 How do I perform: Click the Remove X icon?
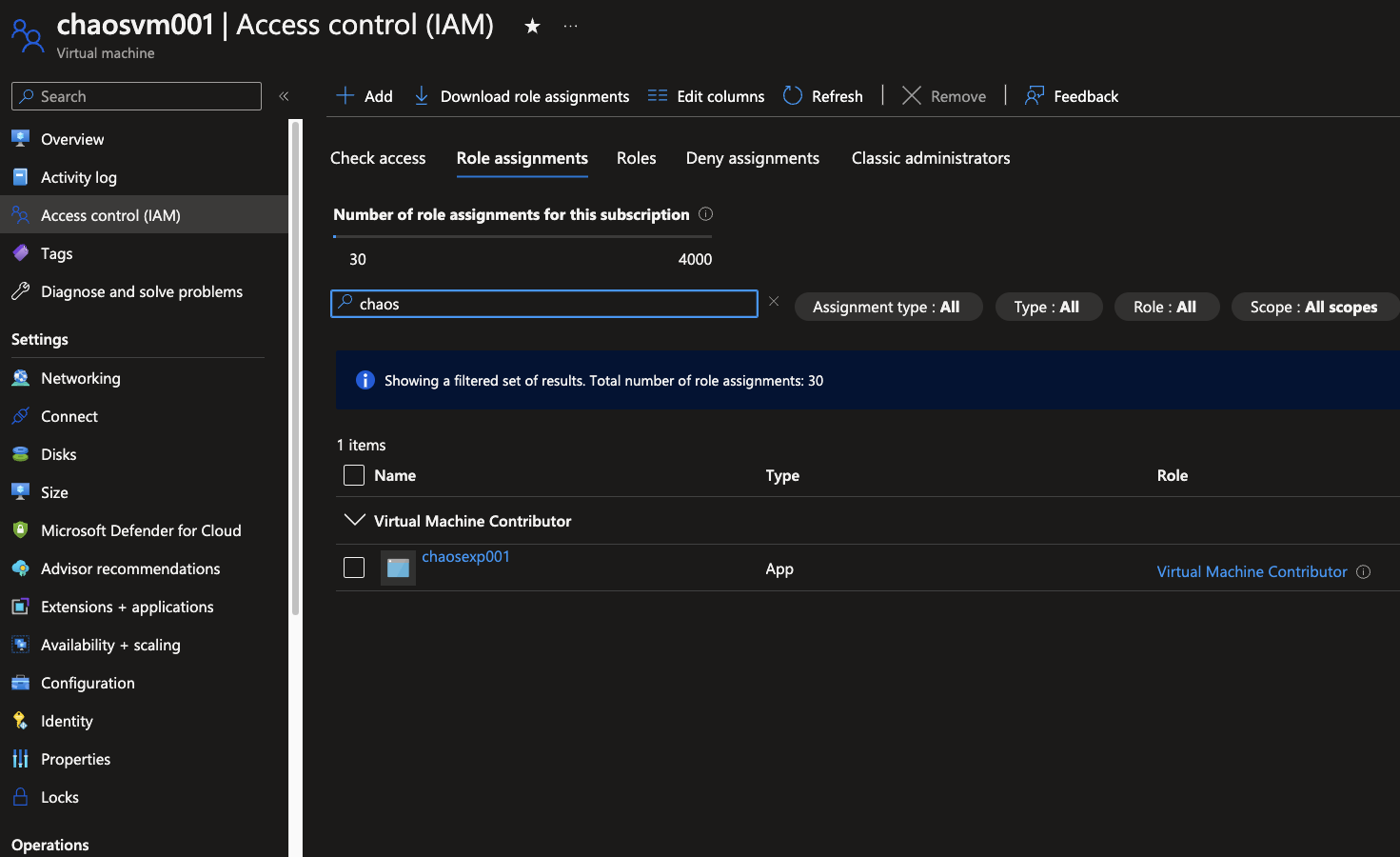pyautogui.click(x=912, y=96)
